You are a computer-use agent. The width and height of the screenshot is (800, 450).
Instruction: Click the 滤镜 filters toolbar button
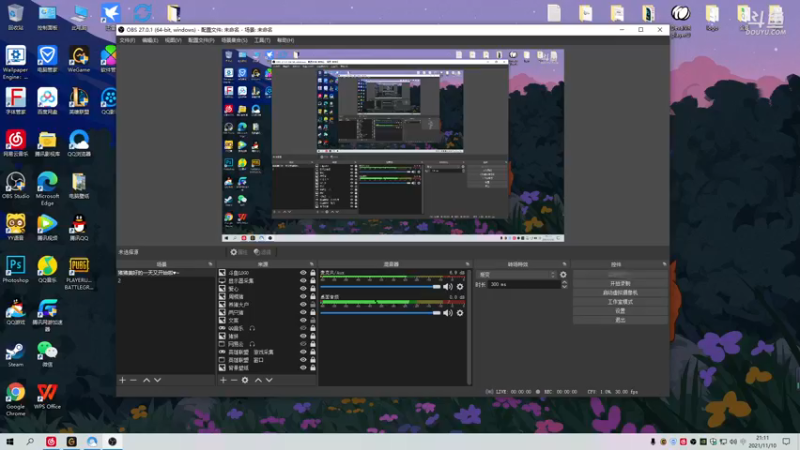pyautogui.click(x=263, y=252)
